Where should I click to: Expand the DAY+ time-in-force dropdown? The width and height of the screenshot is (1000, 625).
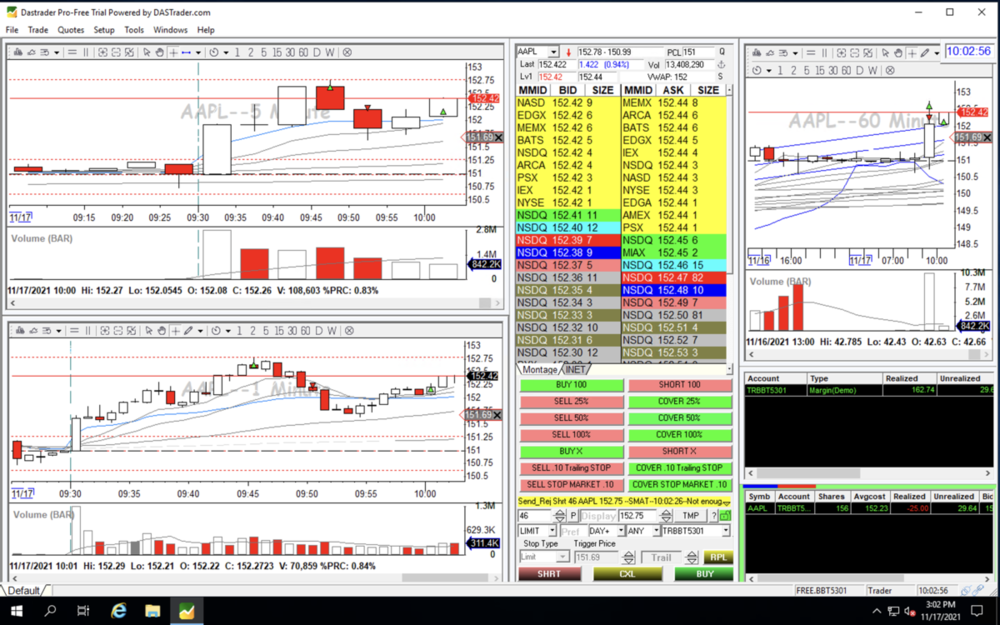point(604,531)
